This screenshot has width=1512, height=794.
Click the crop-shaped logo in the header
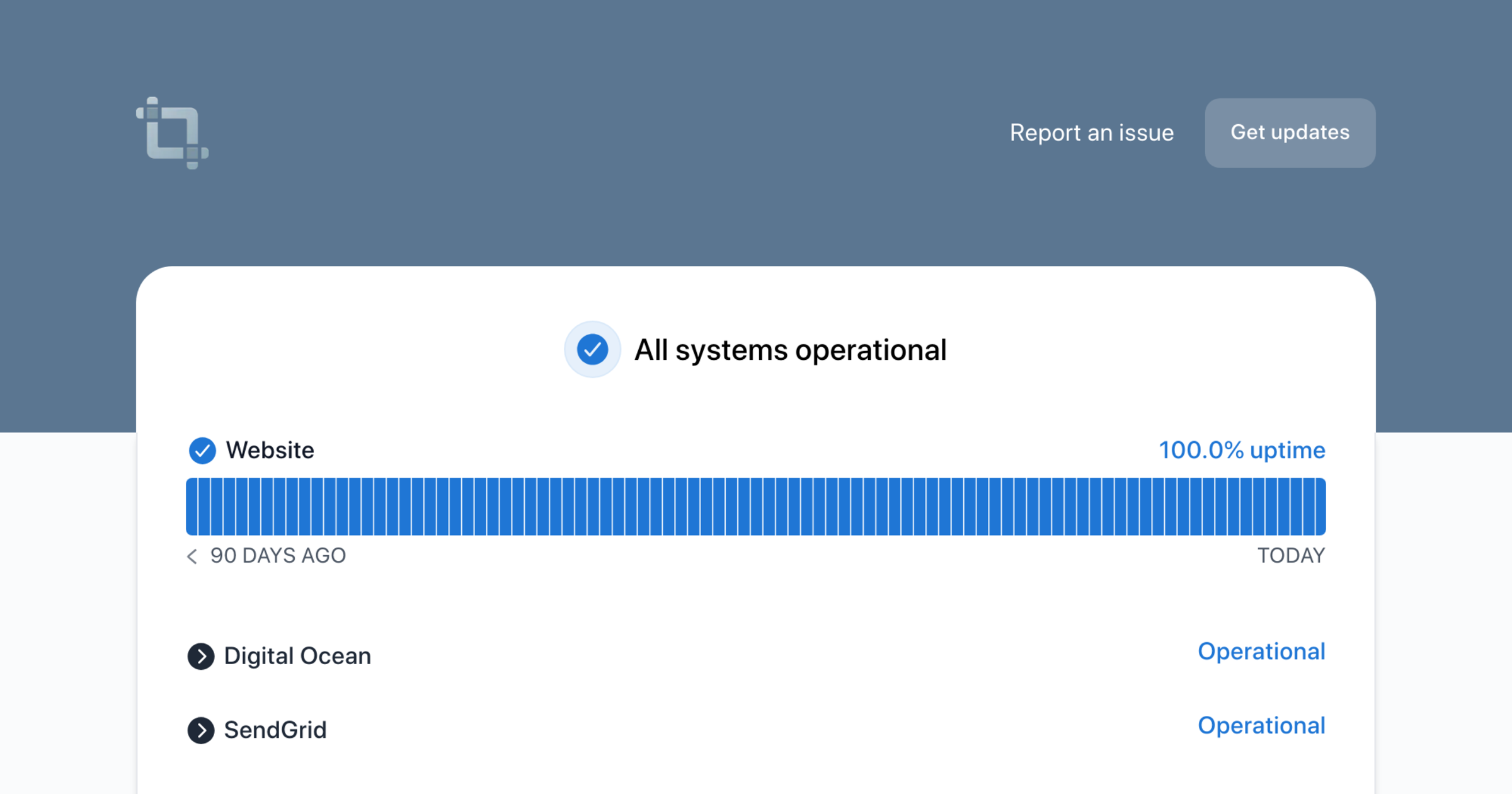coord(172,133)
